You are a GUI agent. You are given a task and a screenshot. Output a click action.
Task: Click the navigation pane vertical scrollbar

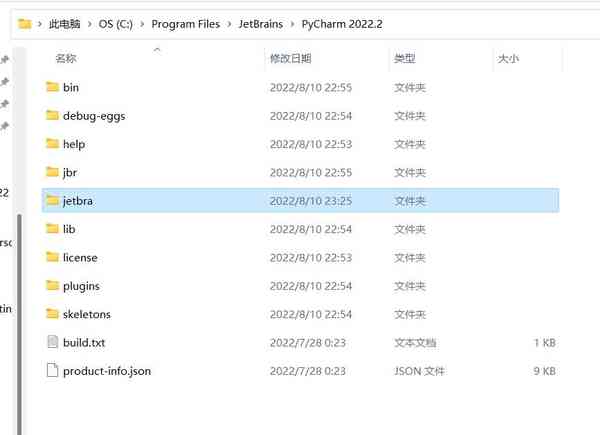point(20,323)
